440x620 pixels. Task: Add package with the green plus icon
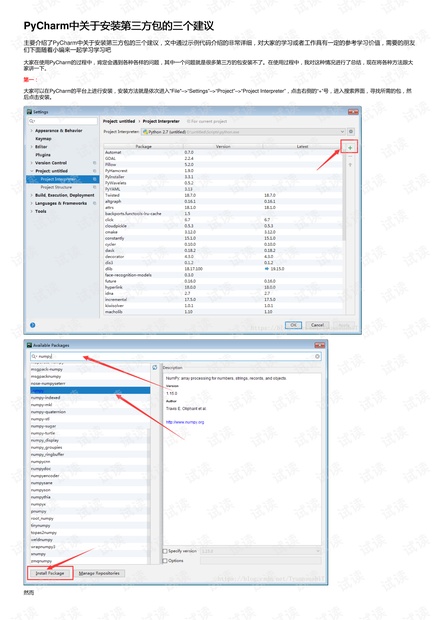pyautogui.click(x=350, y=148)
